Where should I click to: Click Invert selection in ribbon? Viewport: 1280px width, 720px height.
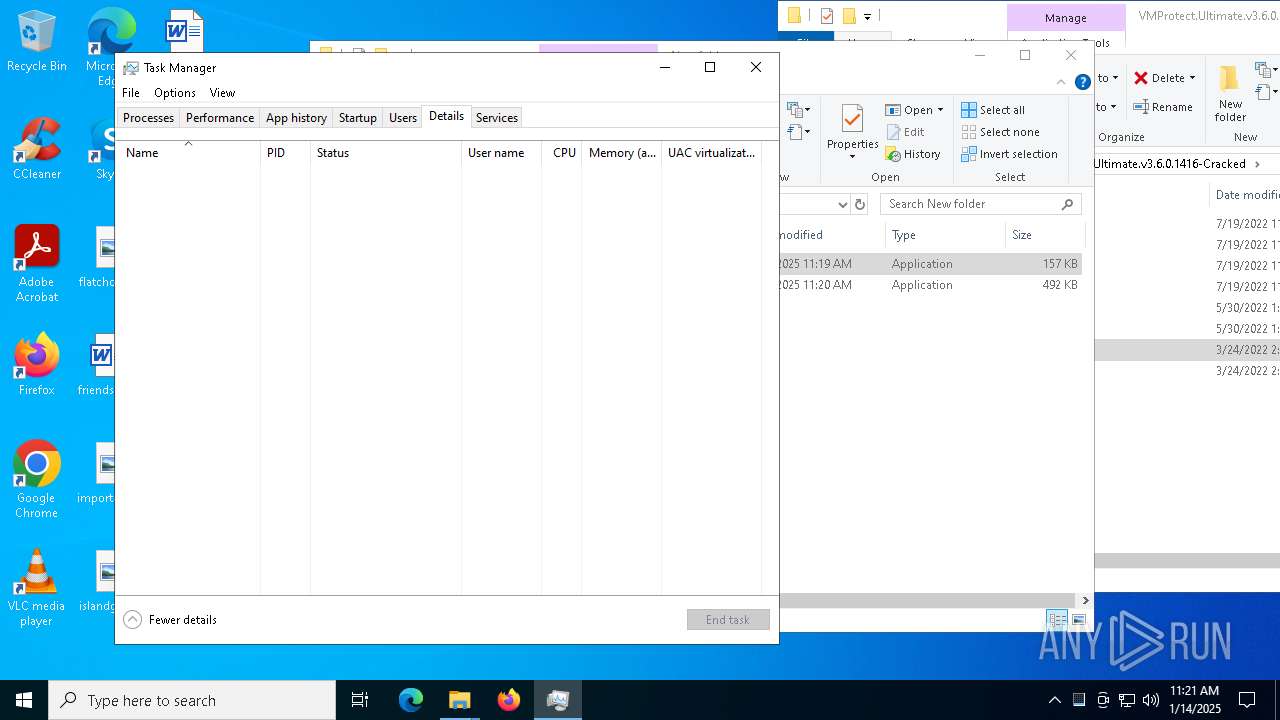pos(1009,154)
